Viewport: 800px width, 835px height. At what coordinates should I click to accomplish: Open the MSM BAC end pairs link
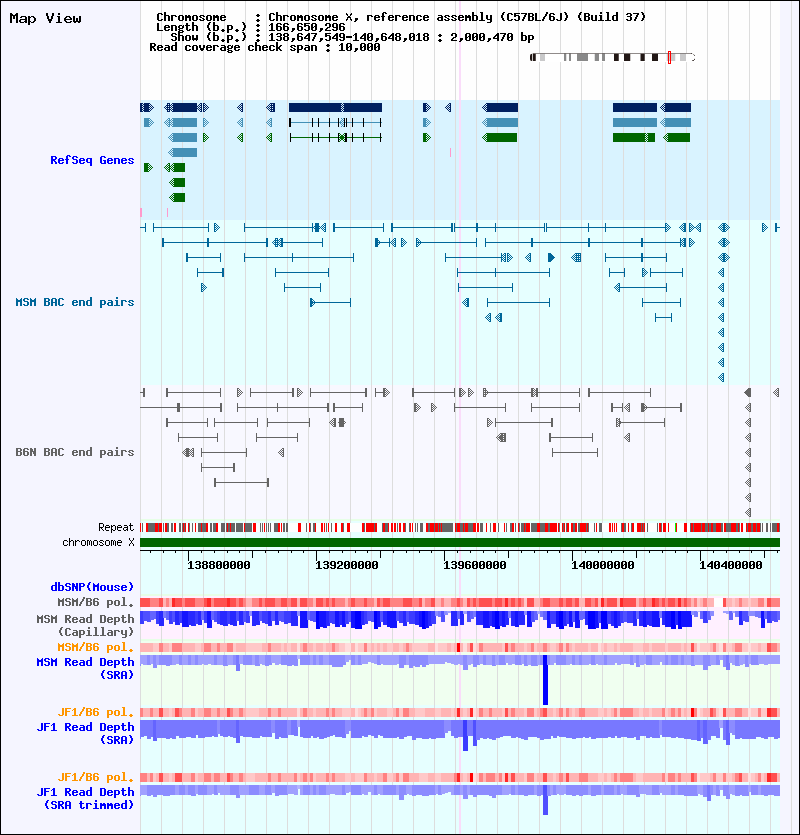(75, 302)
